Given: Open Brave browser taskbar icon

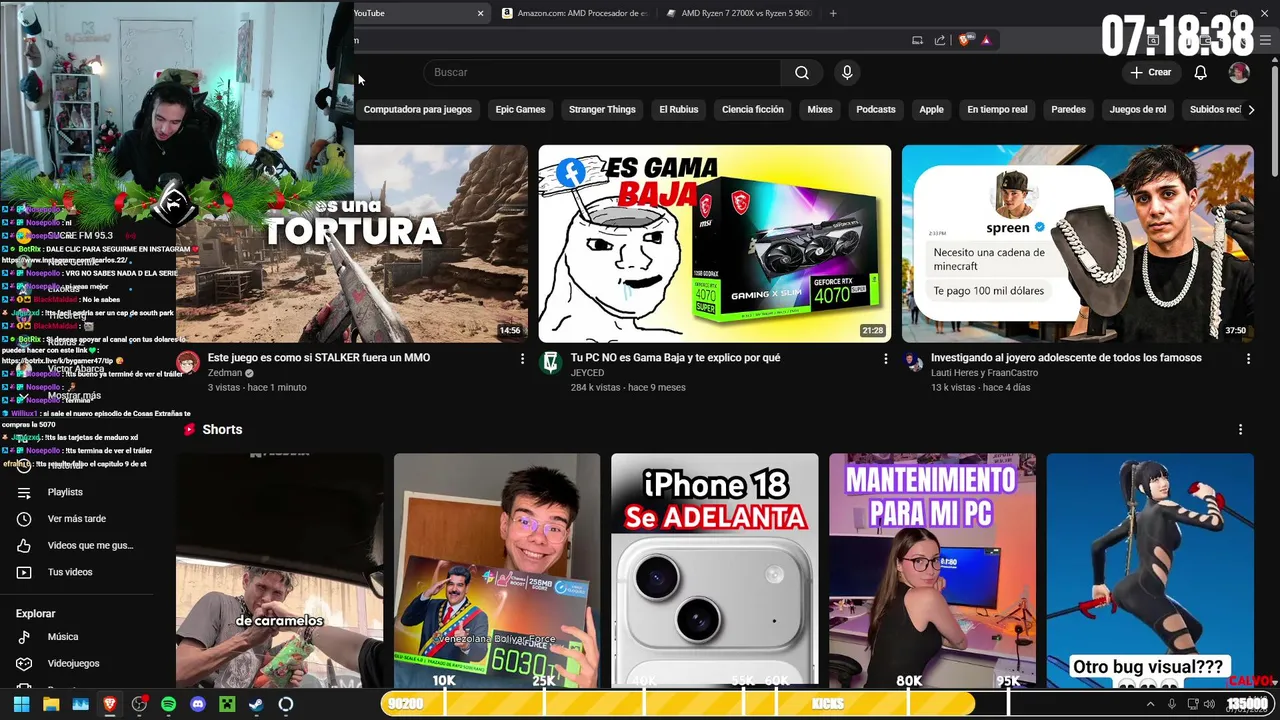Looking at the screenshot, I should click(109, 704).
